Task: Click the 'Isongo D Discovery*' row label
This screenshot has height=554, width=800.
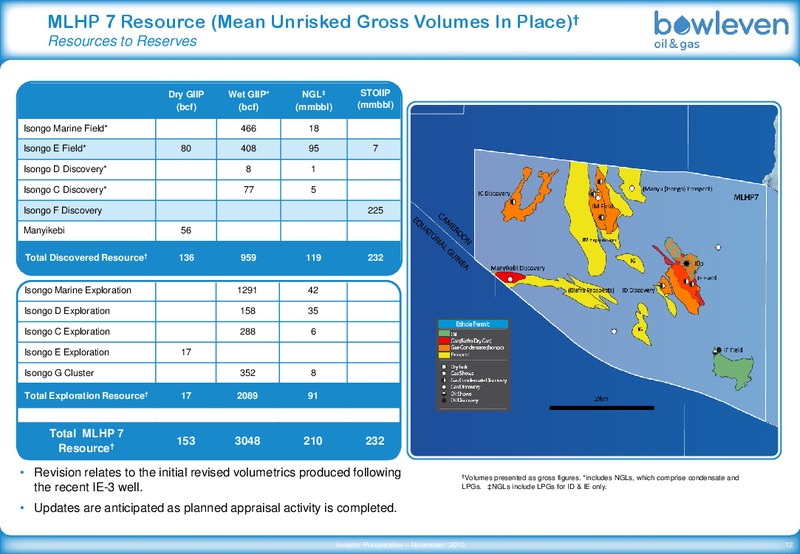Action: [65, 169]
